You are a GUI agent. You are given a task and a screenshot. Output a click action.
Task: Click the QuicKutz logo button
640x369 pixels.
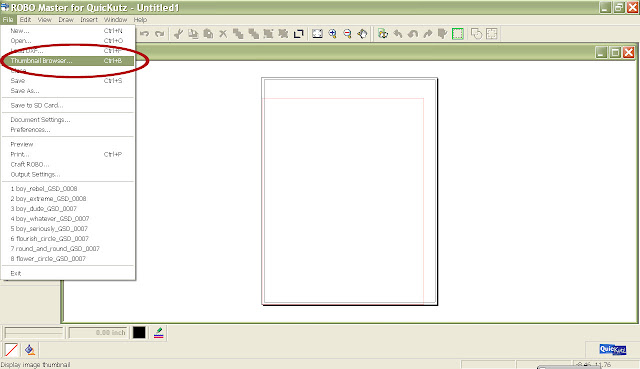pyautogui.click(x=612, y=349)
